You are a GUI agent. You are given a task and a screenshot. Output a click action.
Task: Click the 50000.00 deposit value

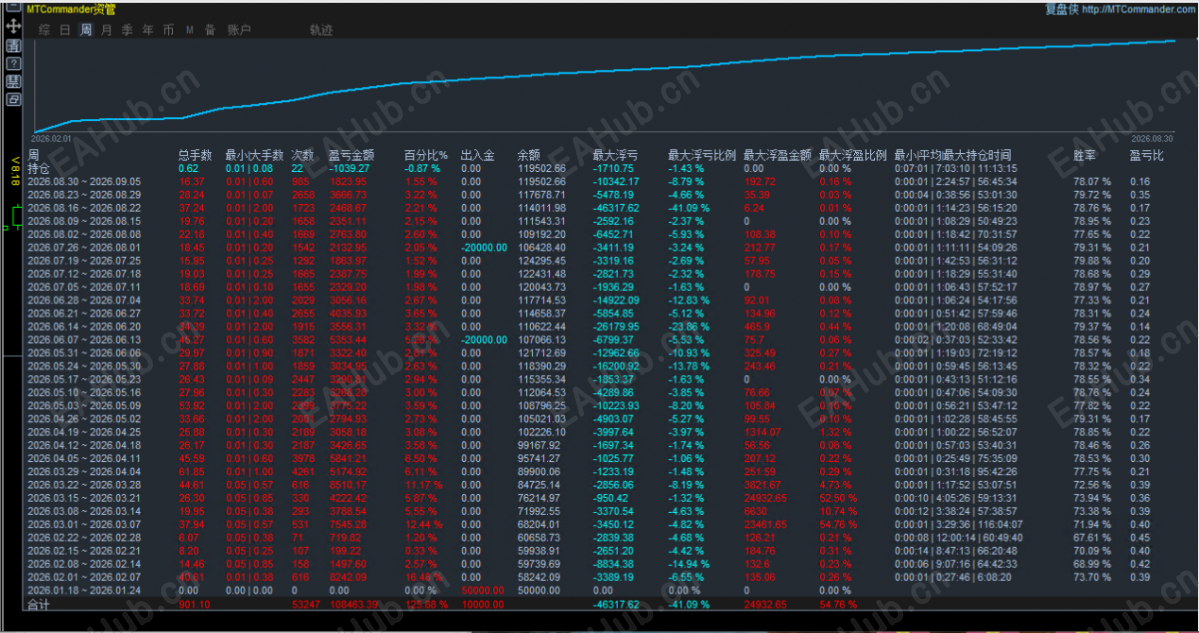coord(483,590)
